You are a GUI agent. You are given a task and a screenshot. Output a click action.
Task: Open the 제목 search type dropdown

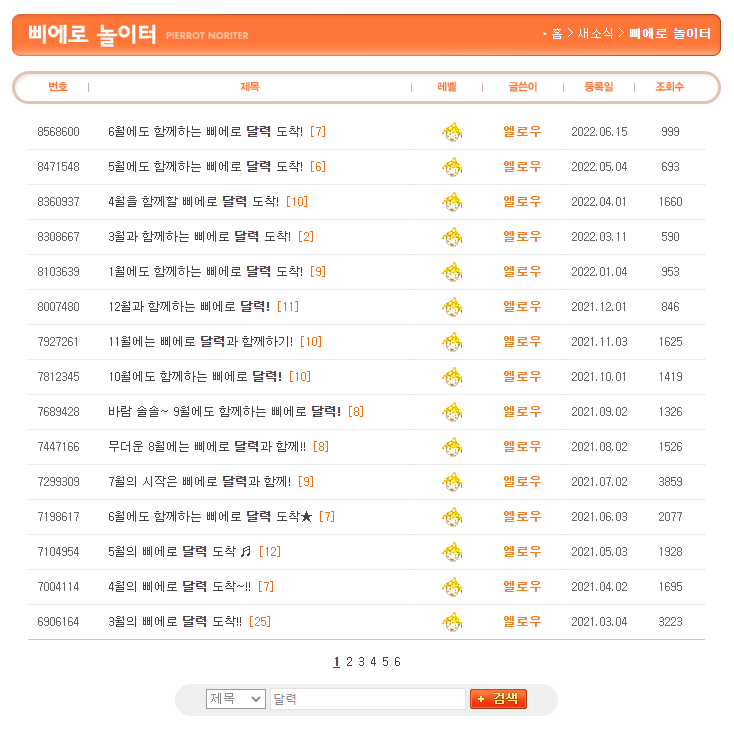[x=236, y=699]
